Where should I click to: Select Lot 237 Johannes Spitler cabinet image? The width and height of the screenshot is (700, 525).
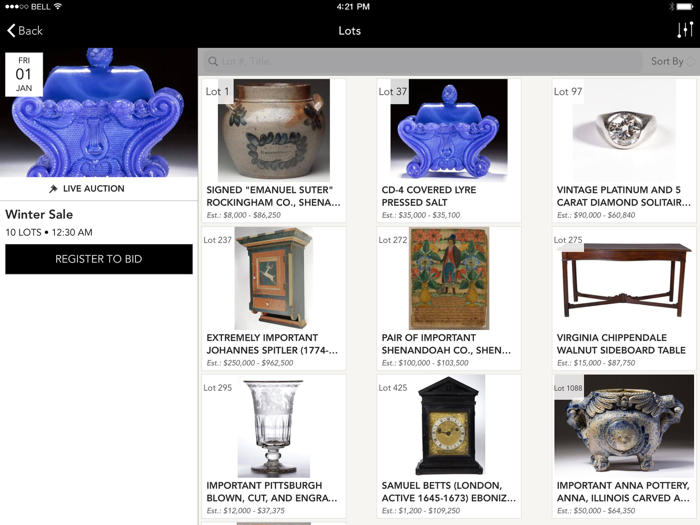click(x=274, y=278)
